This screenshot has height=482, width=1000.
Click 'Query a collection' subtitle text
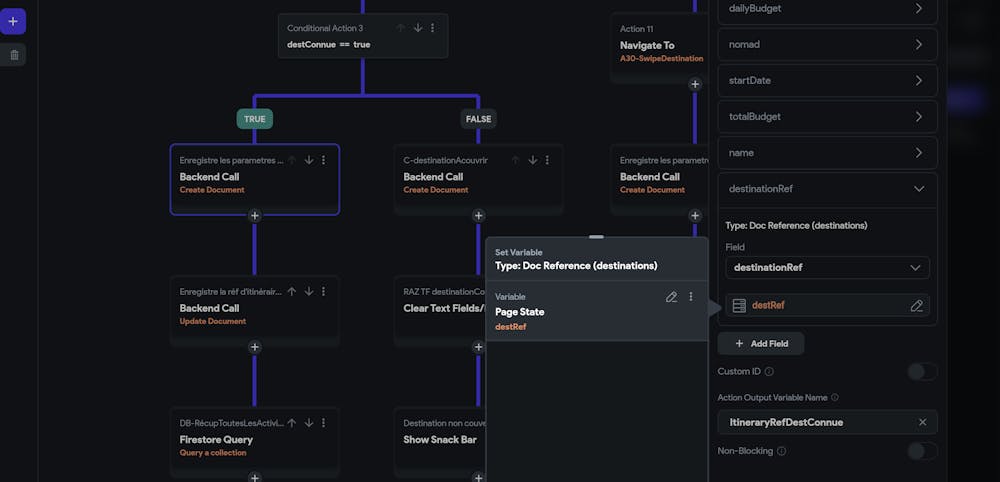(213, 453)
